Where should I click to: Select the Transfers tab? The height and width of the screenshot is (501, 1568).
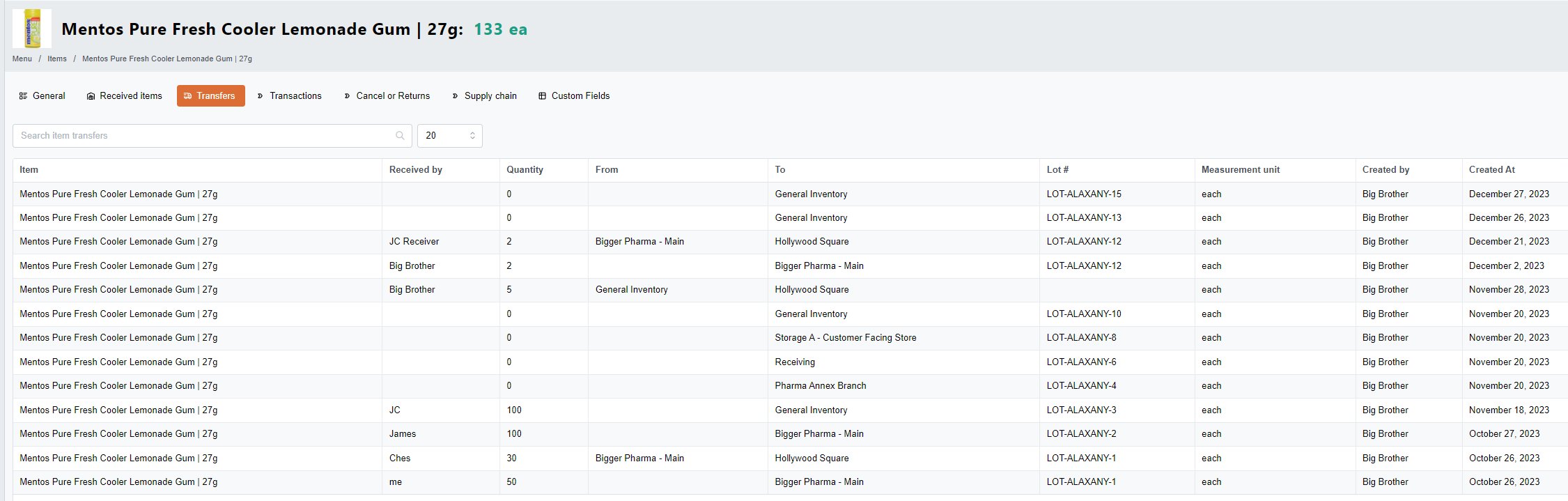[210, 95]
